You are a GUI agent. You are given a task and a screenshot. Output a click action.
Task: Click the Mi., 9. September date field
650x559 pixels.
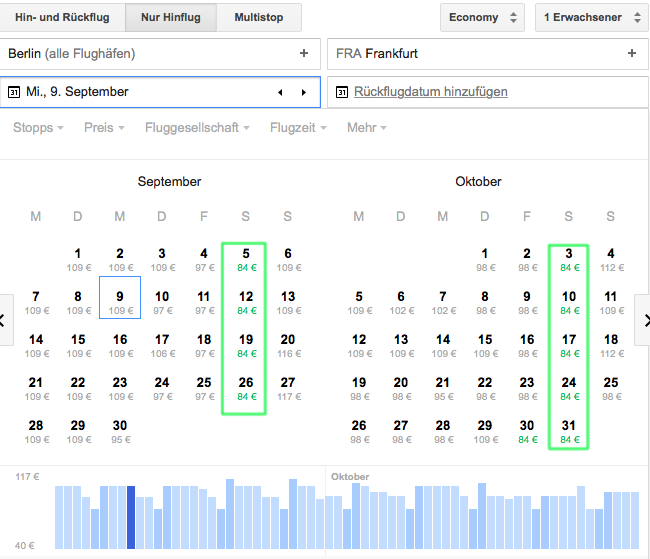160,92
